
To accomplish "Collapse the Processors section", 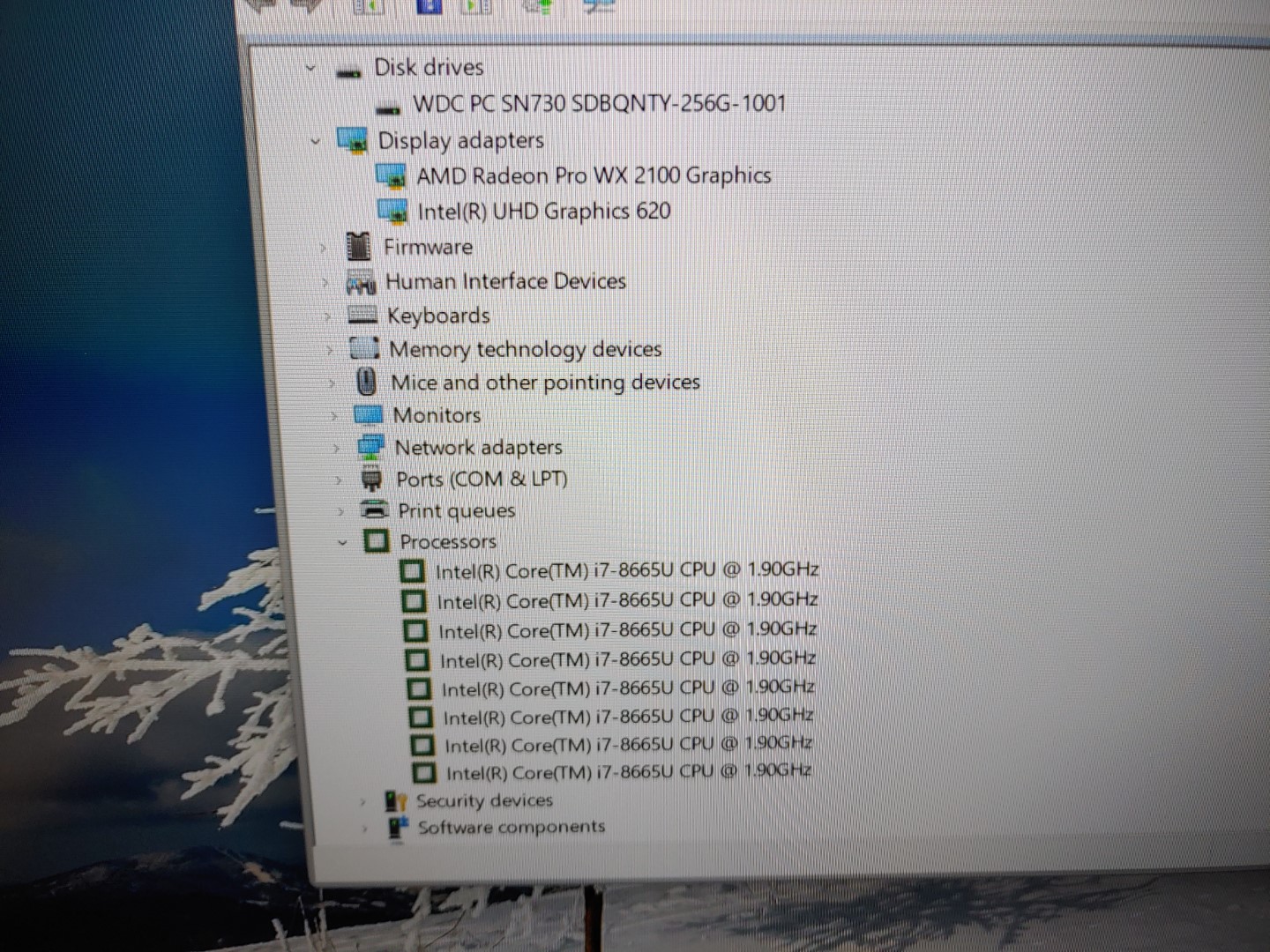I will [x=342, y=541].
